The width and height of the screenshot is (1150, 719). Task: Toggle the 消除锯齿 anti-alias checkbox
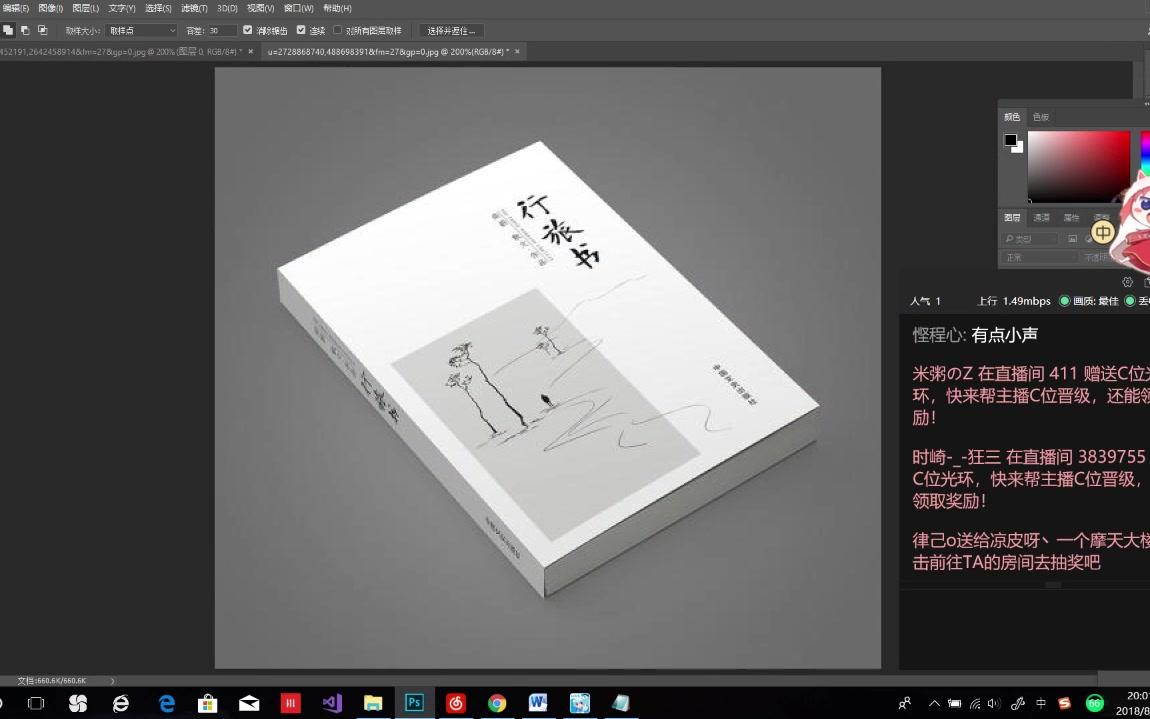coord(246,29)
